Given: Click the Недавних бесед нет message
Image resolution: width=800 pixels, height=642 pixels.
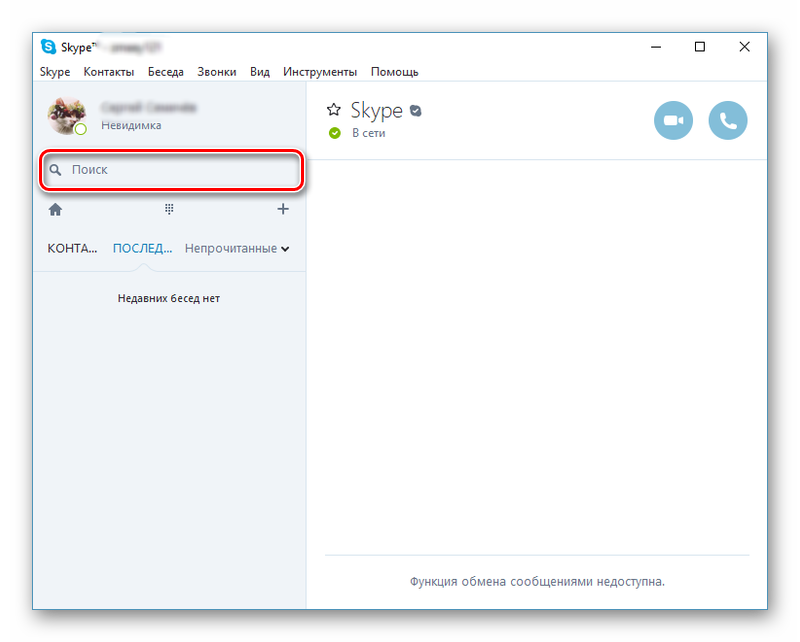Looking at the screenshot, I should (x=169, y=299).
